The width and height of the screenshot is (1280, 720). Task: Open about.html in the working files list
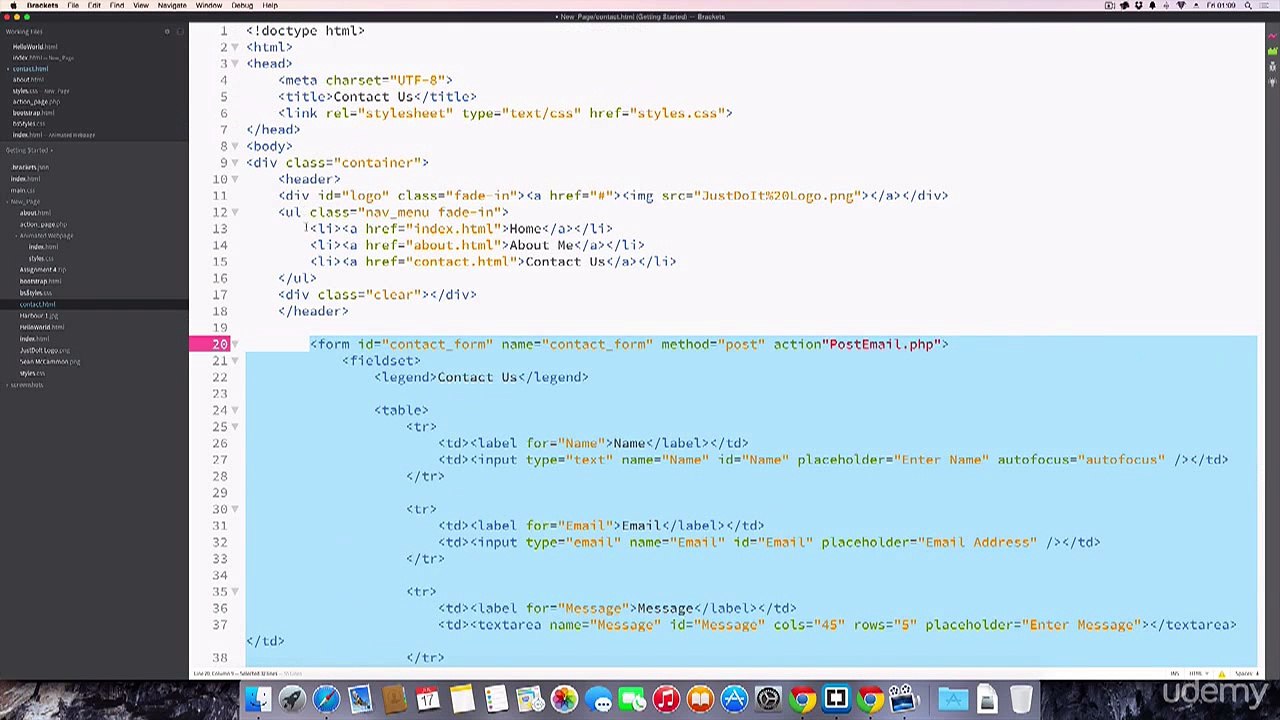click(28, 80)
